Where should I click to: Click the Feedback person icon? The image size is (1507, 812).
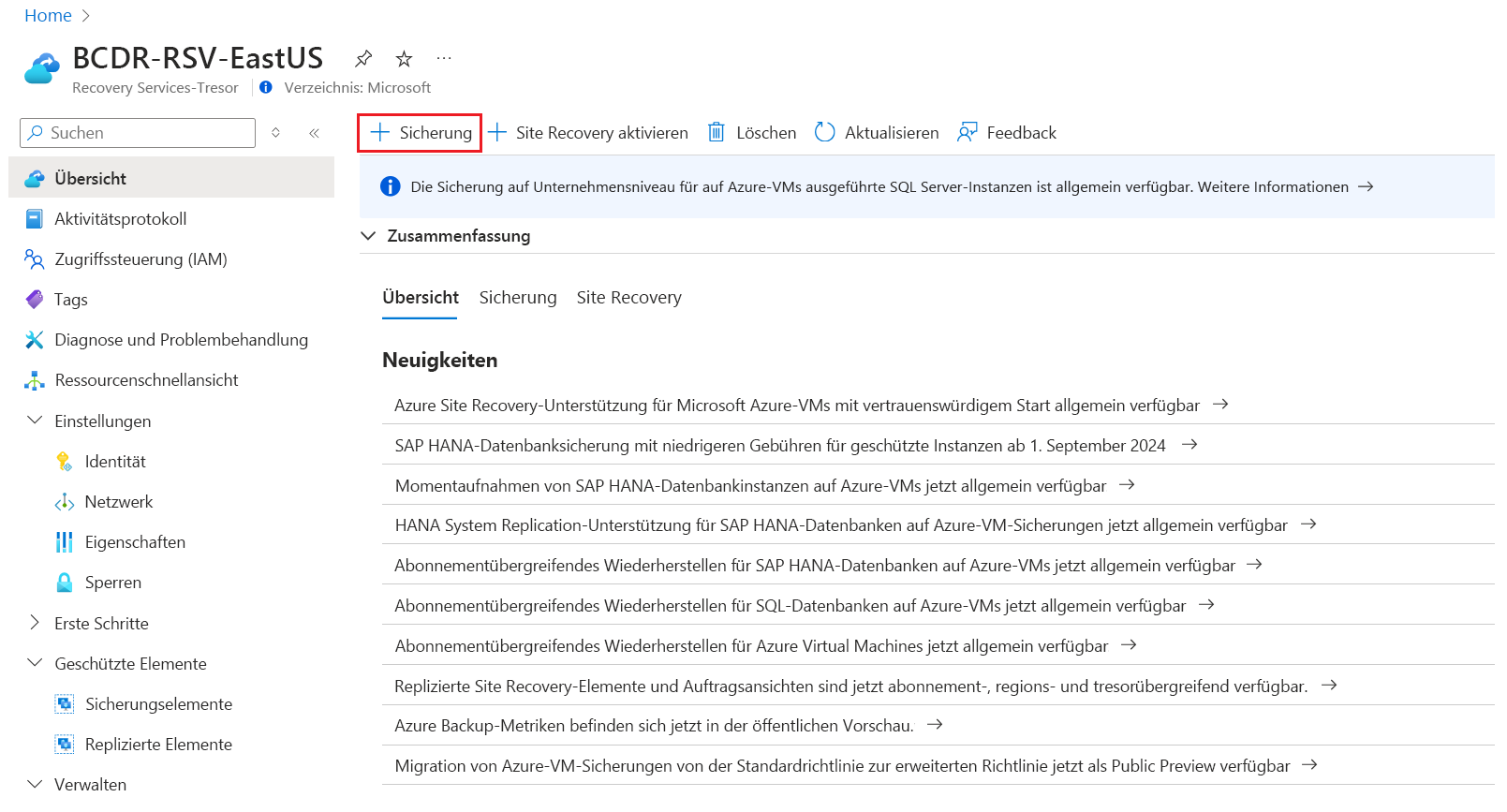967,132
